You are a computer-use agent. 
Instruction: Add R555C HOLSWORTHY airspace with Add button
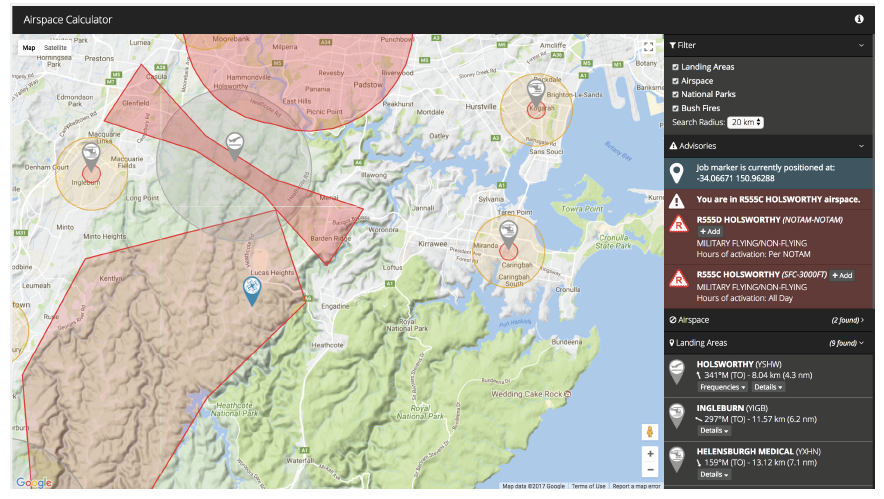coord(842,275)
